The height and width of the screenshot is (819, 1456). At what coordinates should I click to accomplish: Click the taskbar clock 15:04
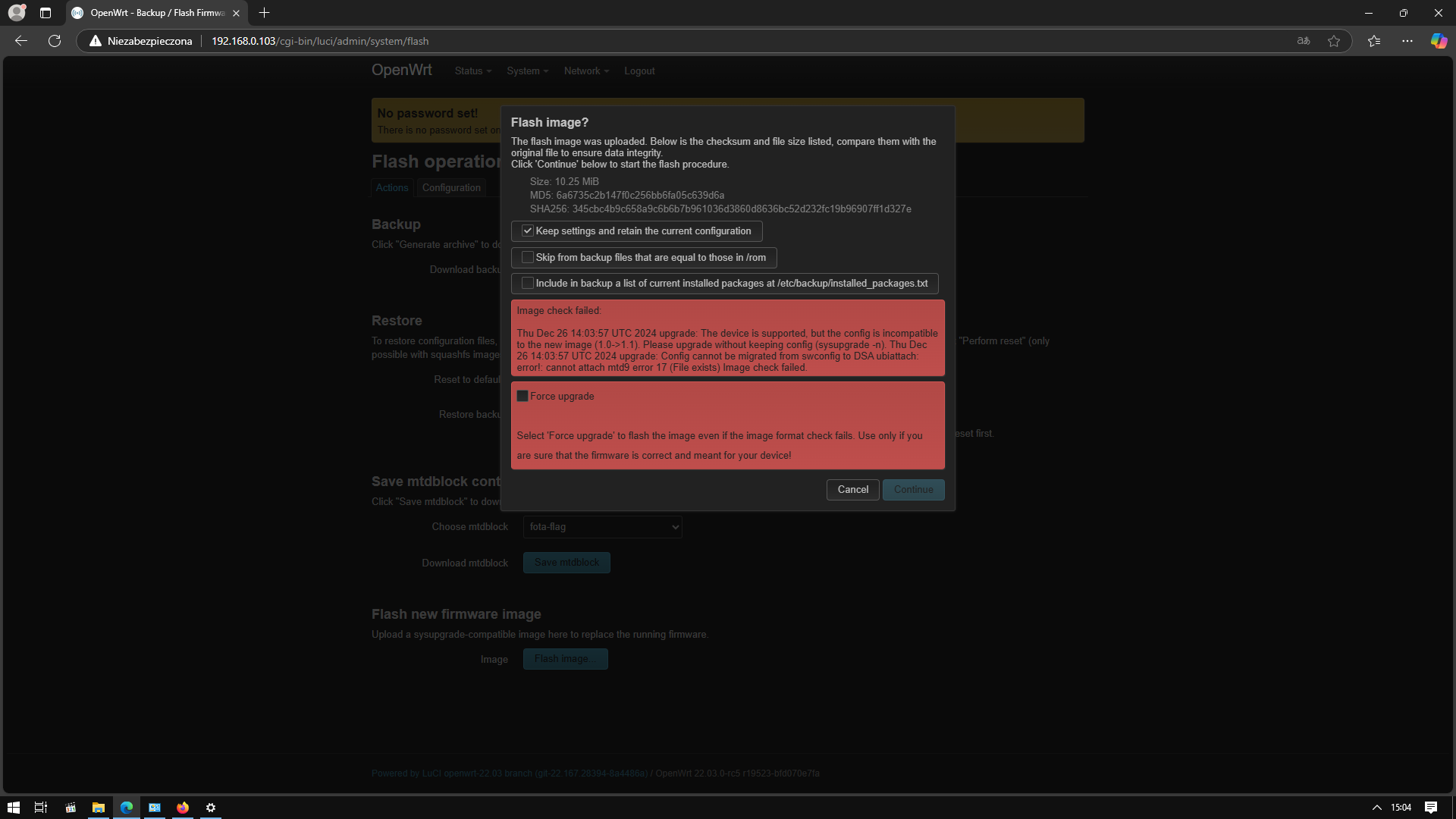(1401, 808)
